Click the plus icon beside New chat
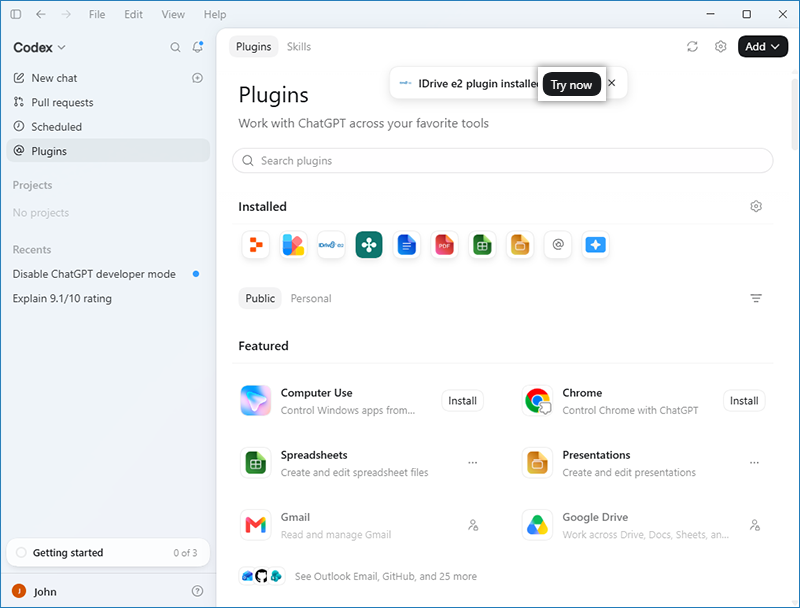Image resolution: width=800 pixels, height=608 pixels. pos(197,78)
